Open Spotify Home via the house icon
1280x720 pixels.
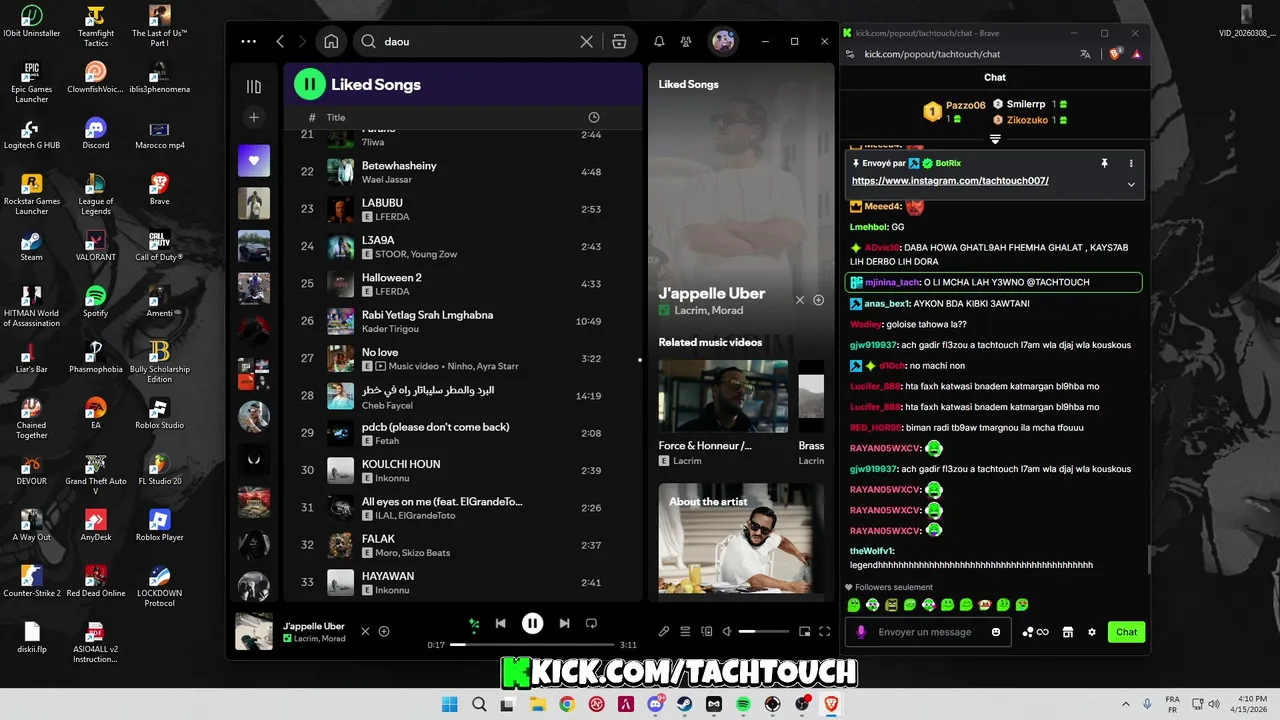click(331, 41)
